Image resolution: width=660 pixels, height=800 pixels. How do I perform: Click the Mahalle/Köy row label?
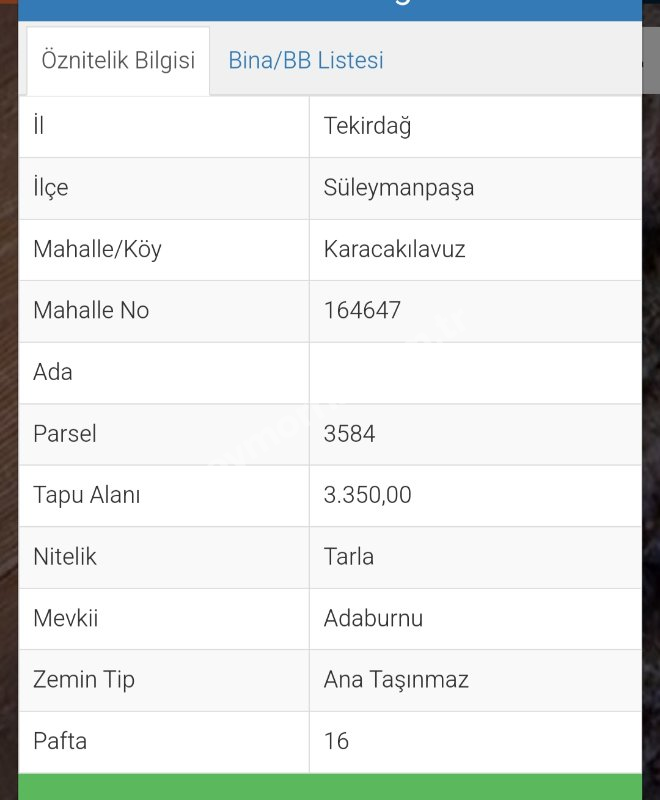tap(97, 249)
